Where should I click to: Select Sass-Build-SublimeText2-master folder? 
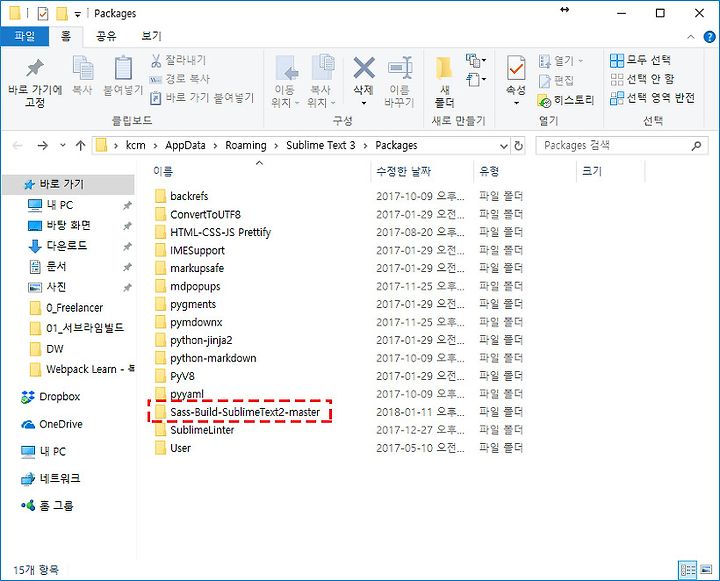pyautogui.click(x=244, y=412)
